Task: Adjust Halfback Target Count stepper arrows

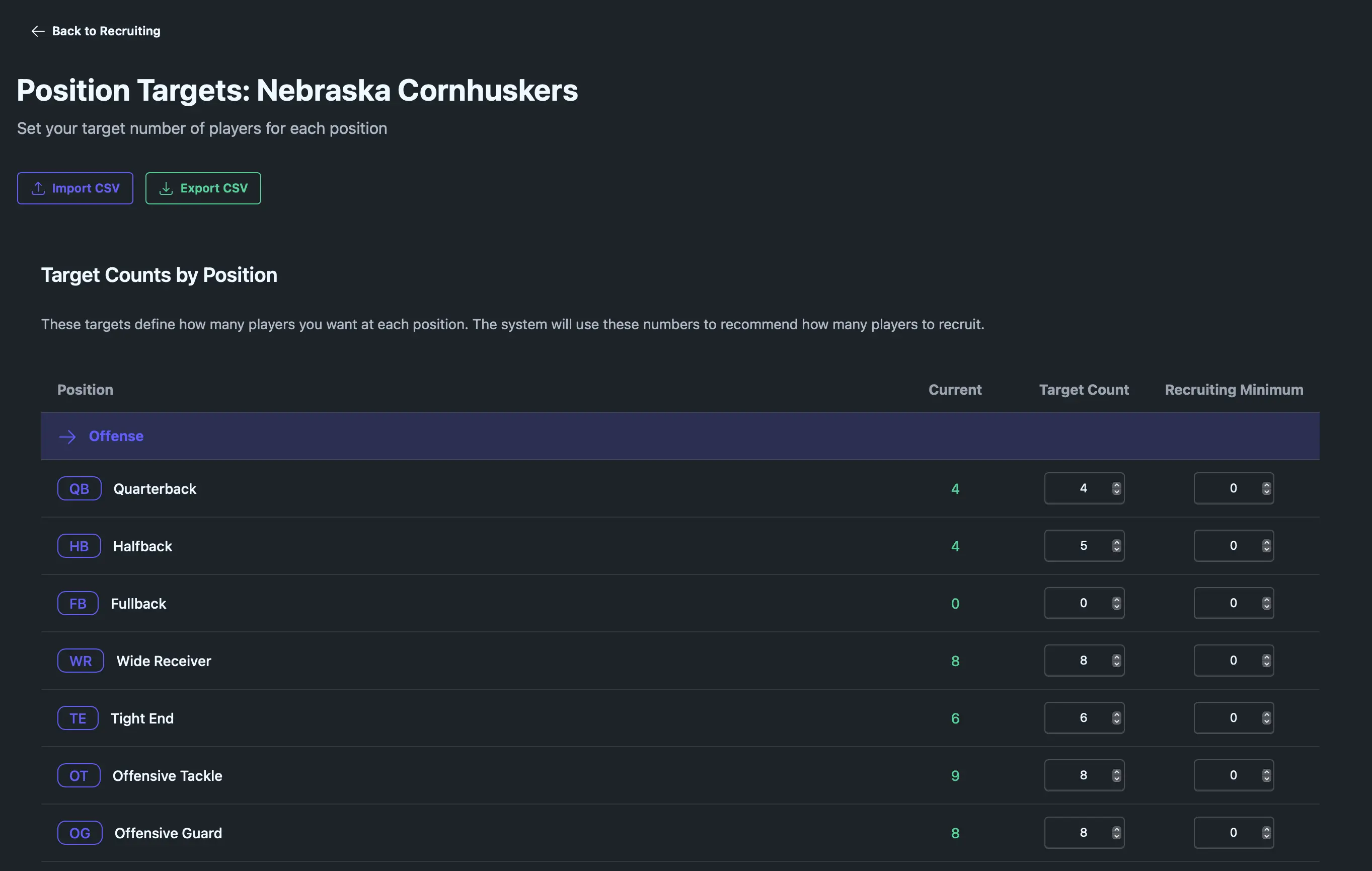Action: (1116, 546)
